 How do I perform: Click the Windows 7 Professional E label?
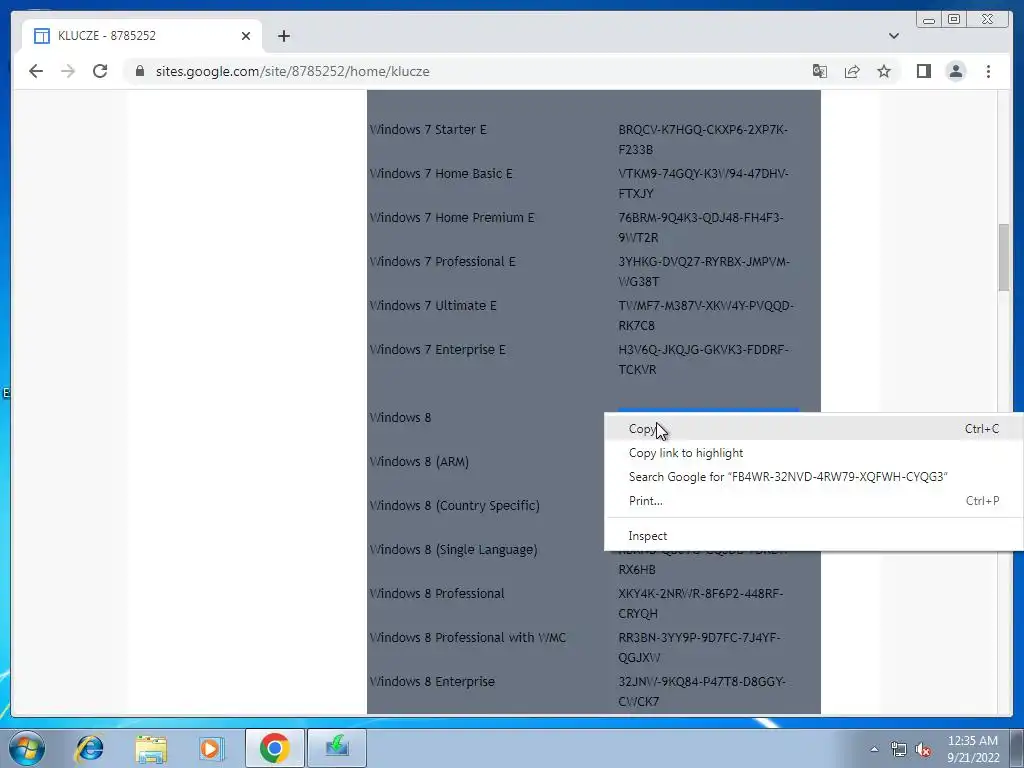(x=442, y=261)
